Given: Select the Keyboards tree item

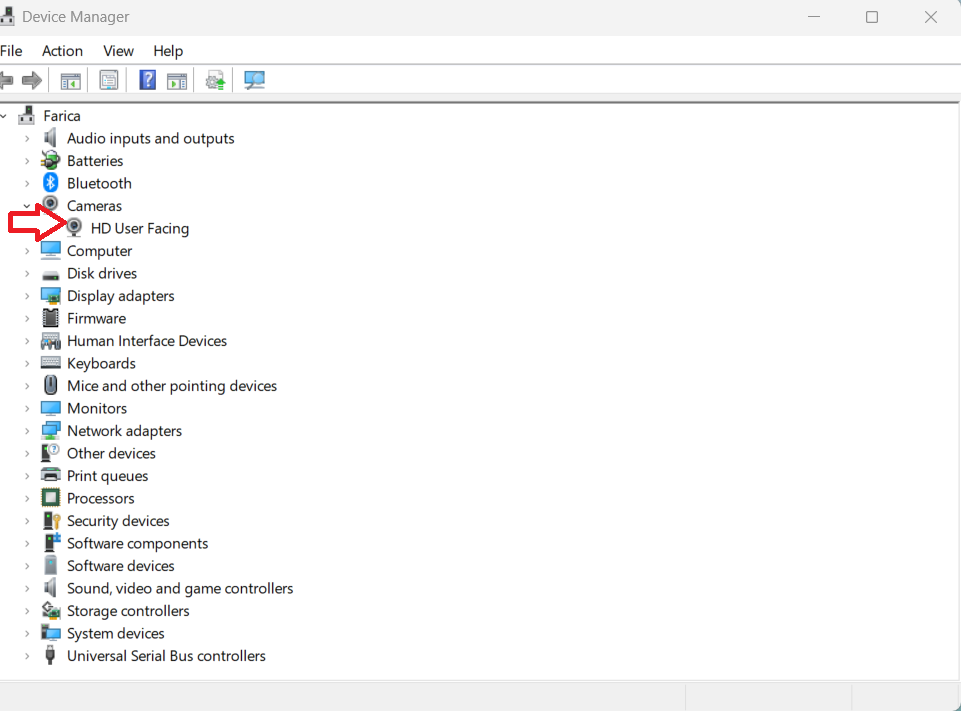Looking at the screenshot, I should (101, 363).
